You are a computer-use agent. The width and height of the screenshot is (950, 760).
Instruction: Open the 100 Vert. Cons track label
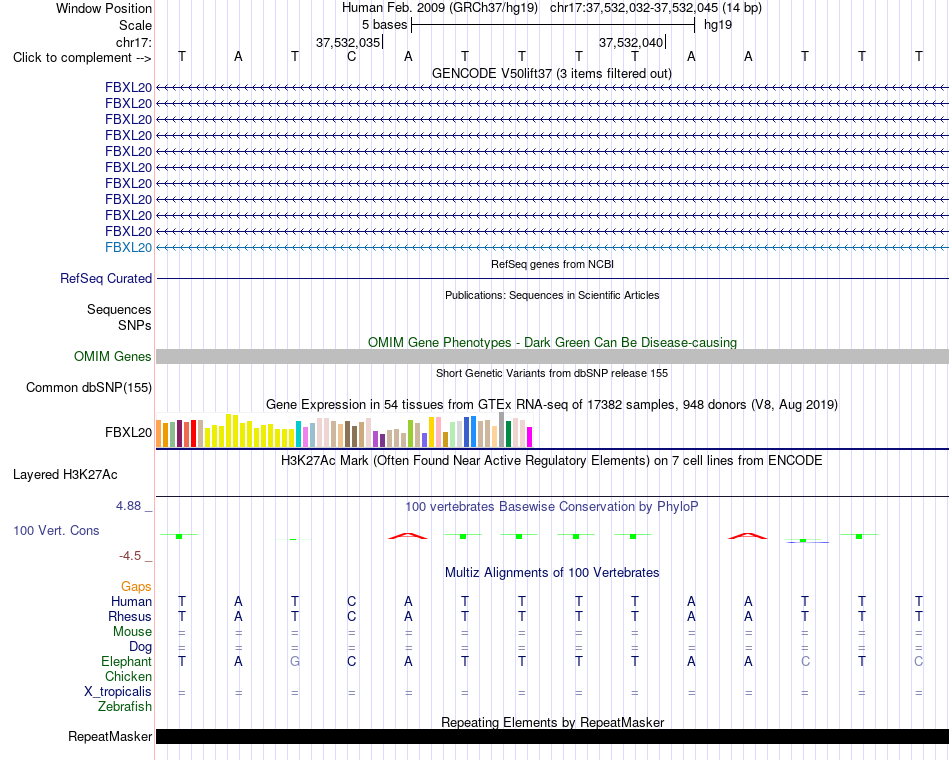[56, 530]
